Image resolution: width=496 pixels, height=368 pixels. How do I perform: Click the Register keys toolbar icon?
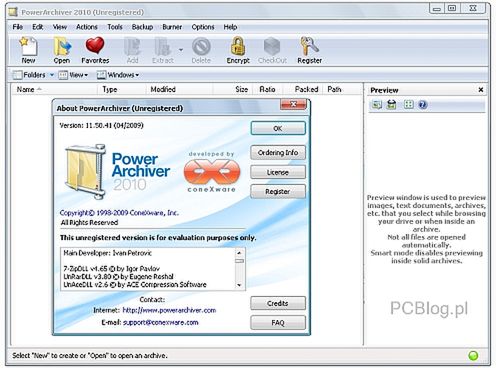point(309,50)
